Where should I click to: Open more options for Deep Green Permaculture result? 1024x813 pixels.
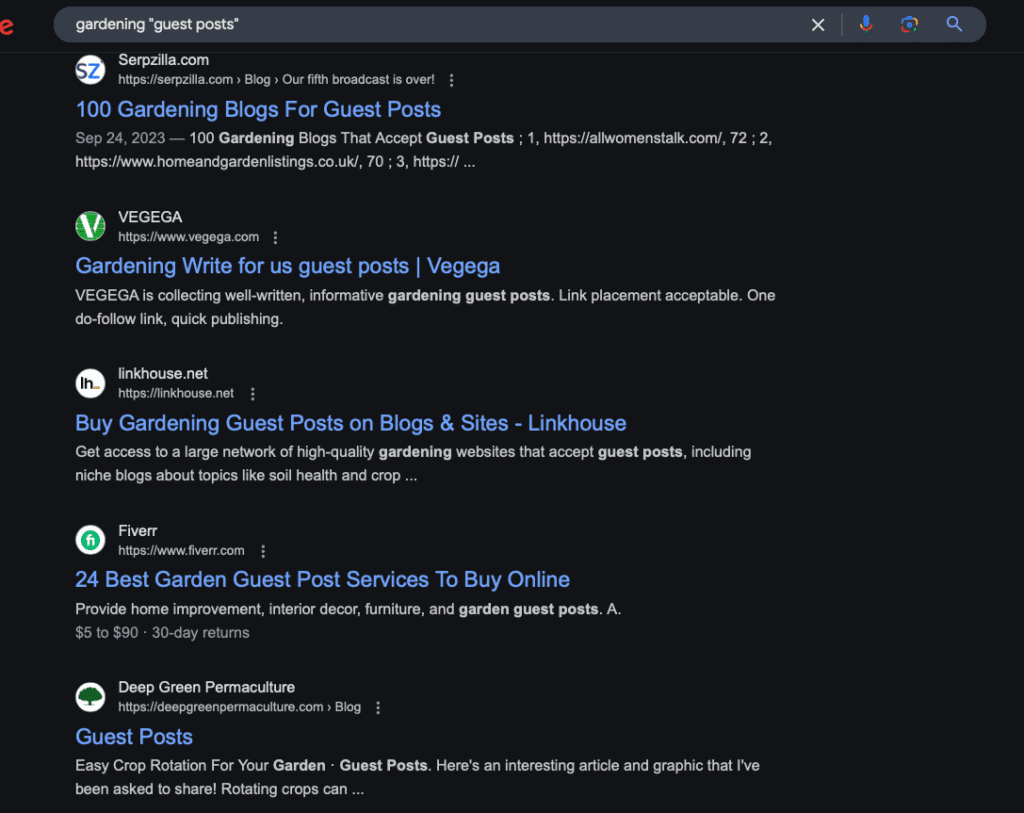tap(378, 708)
